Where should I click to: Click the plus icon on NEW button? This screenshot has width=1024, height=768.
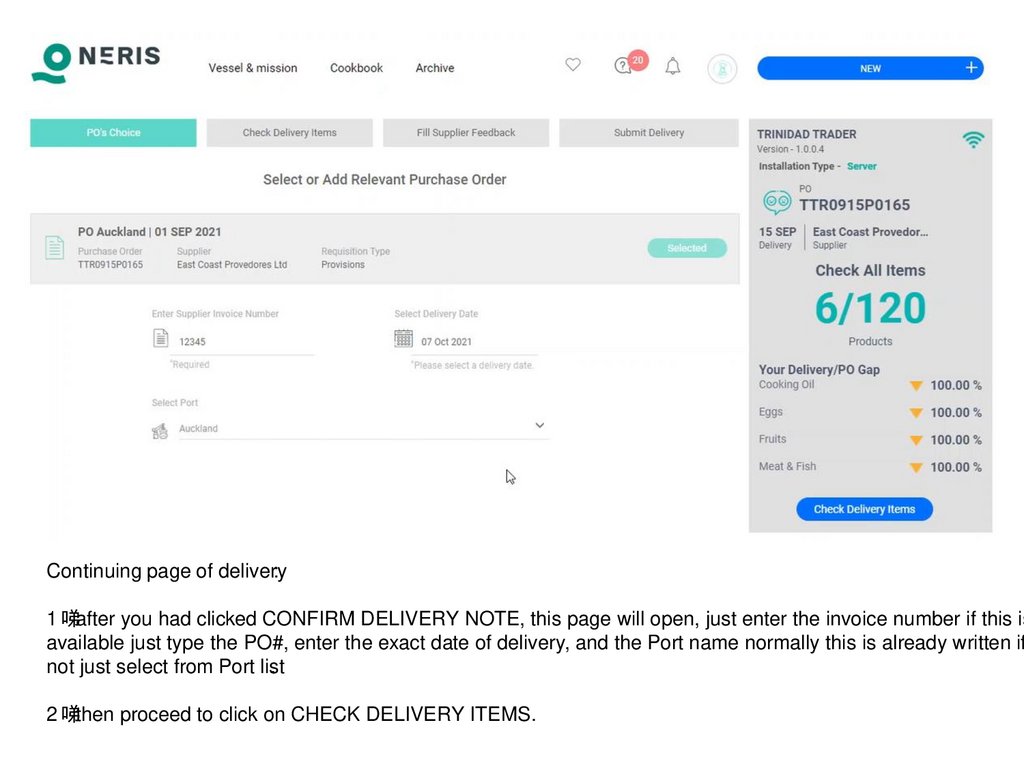pyautogui.click(x=971, y=68)
